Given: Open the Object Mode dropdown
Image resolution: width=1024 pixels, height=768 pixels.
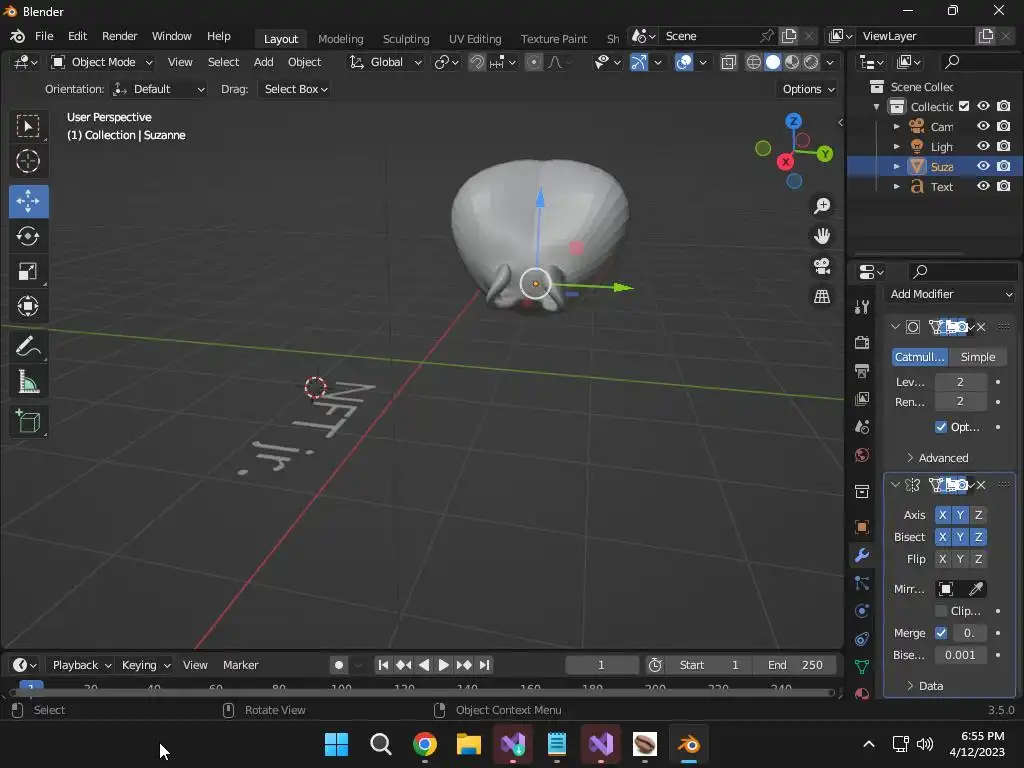Looking at the screenshot, I should pyautogui.click(x=103, y=62).
